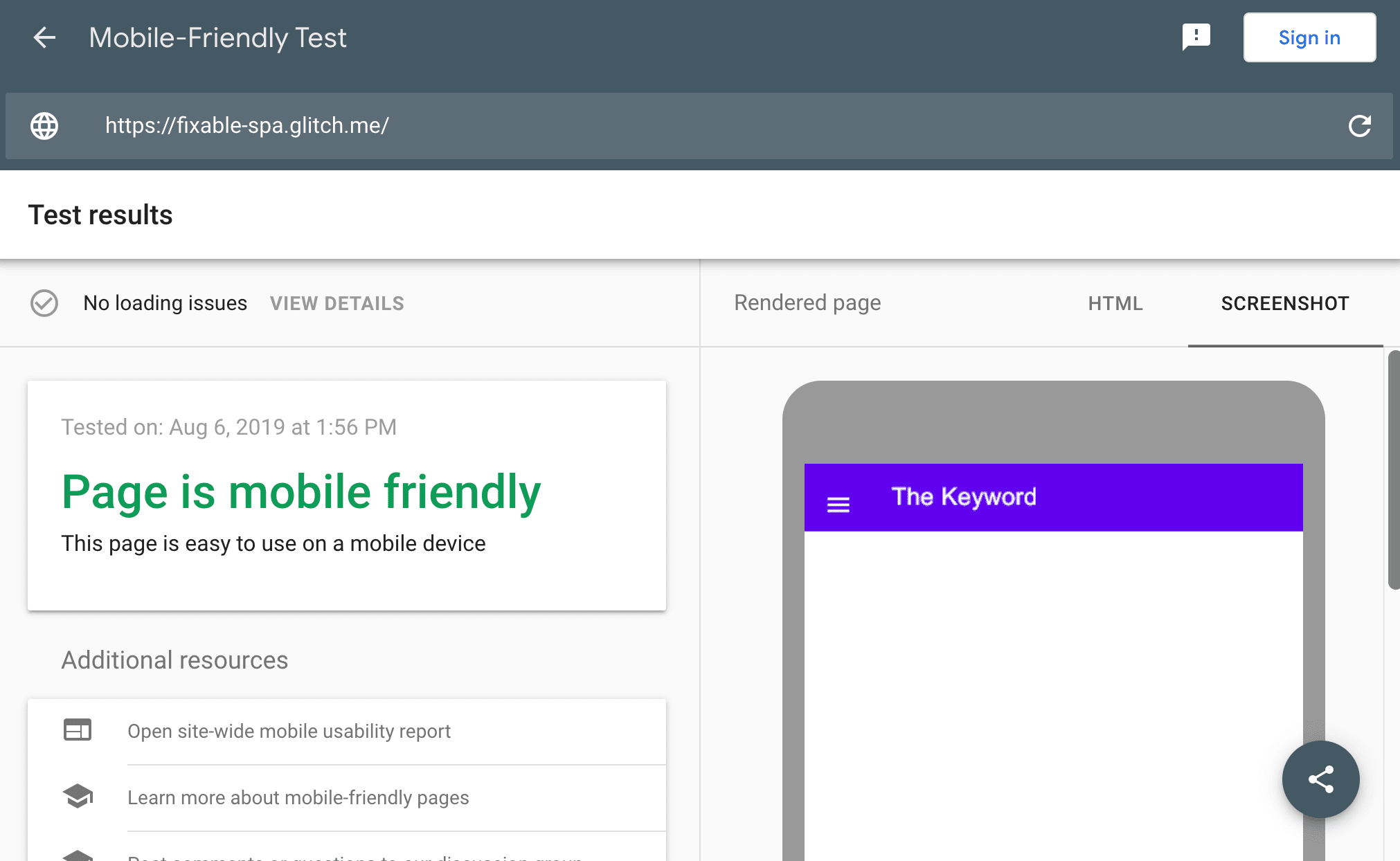Click VIEW DETAILS link
The width and height of the screenshot is (1400, 861).
[x=337, y=303]
